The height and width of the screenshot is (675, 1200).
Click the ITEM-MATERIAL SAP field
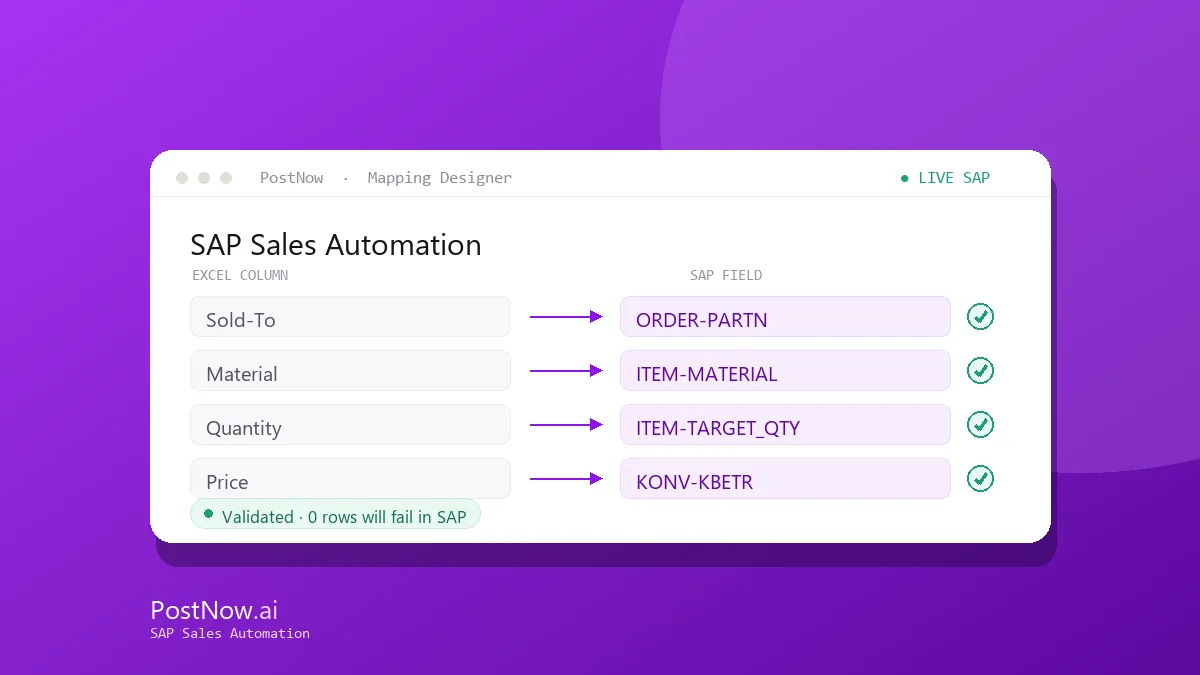coord(785,371)
